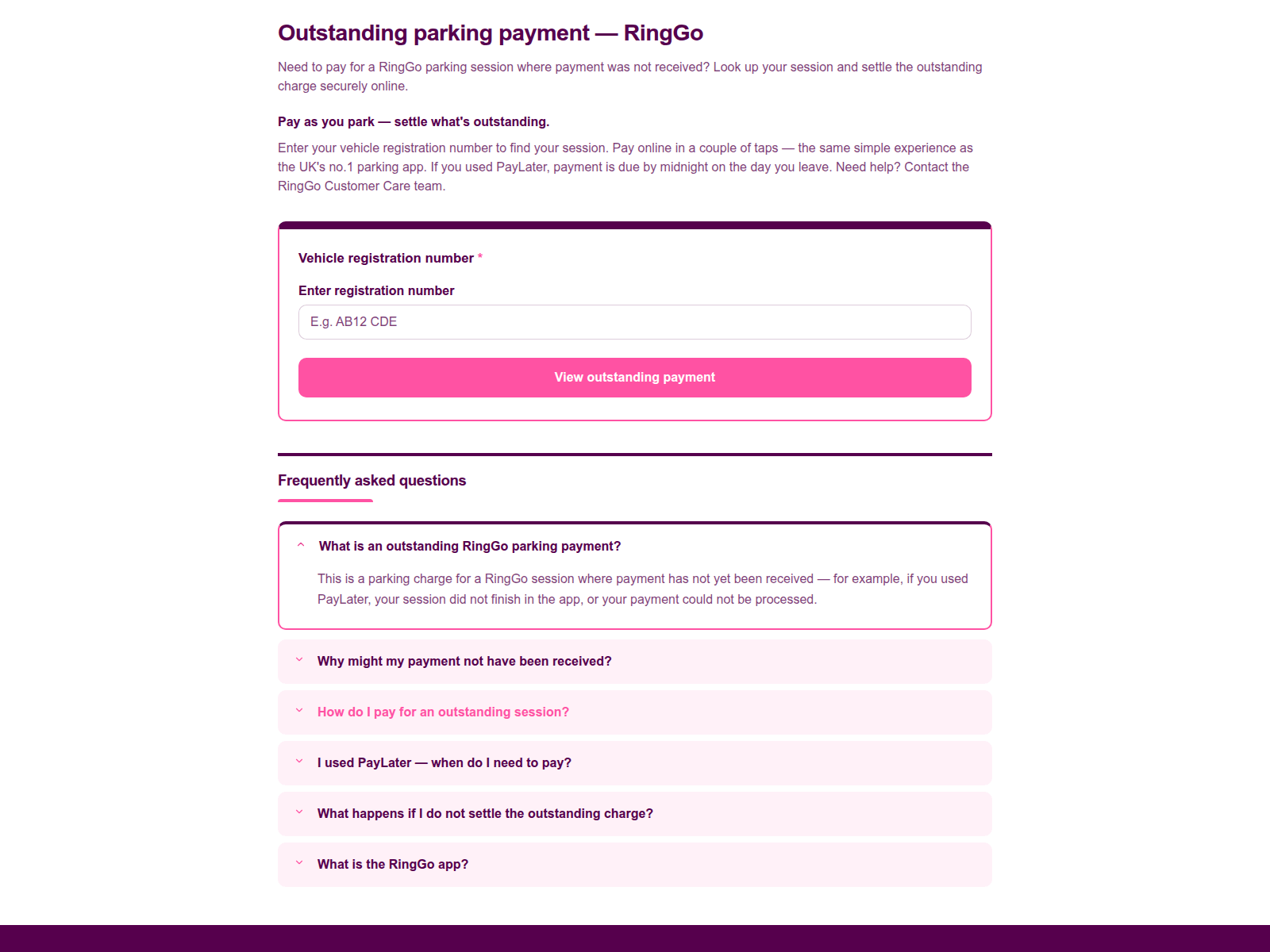Expand 'How do I pay for an outstanding session?'
1270x952 pixels.
pyautogui.click(x=635, y=712)
